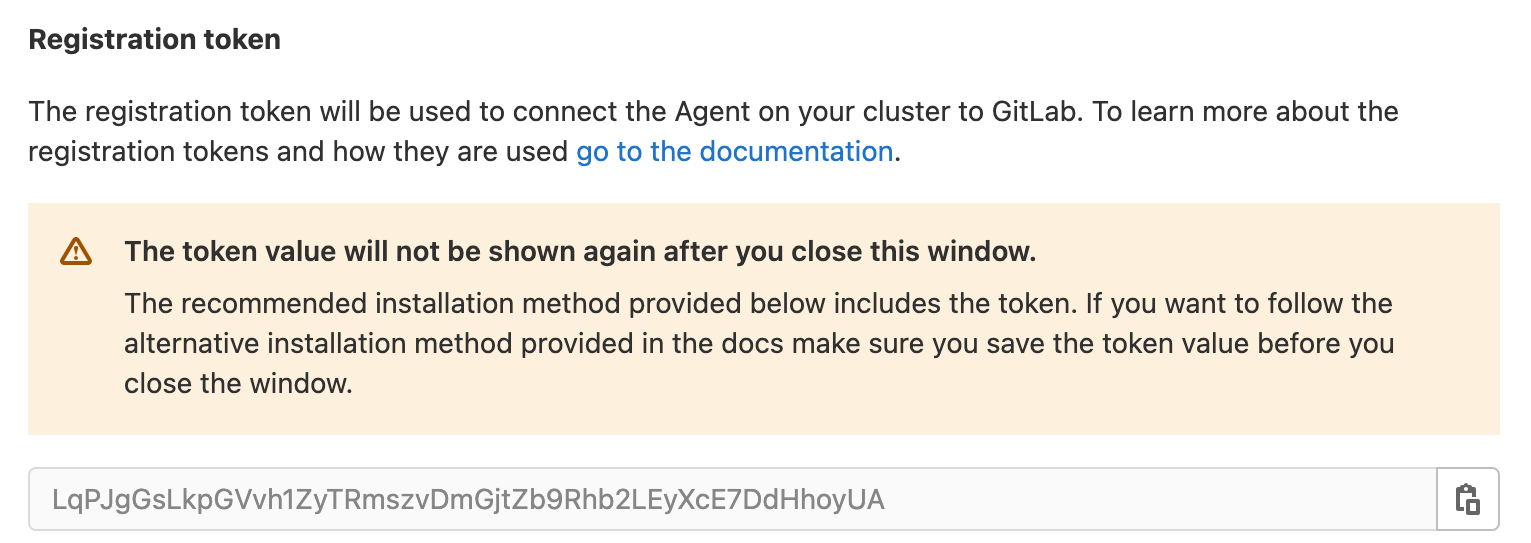Click the bold "will not be shown again" warning title
1531x543 pixels.
coord(580,252)
